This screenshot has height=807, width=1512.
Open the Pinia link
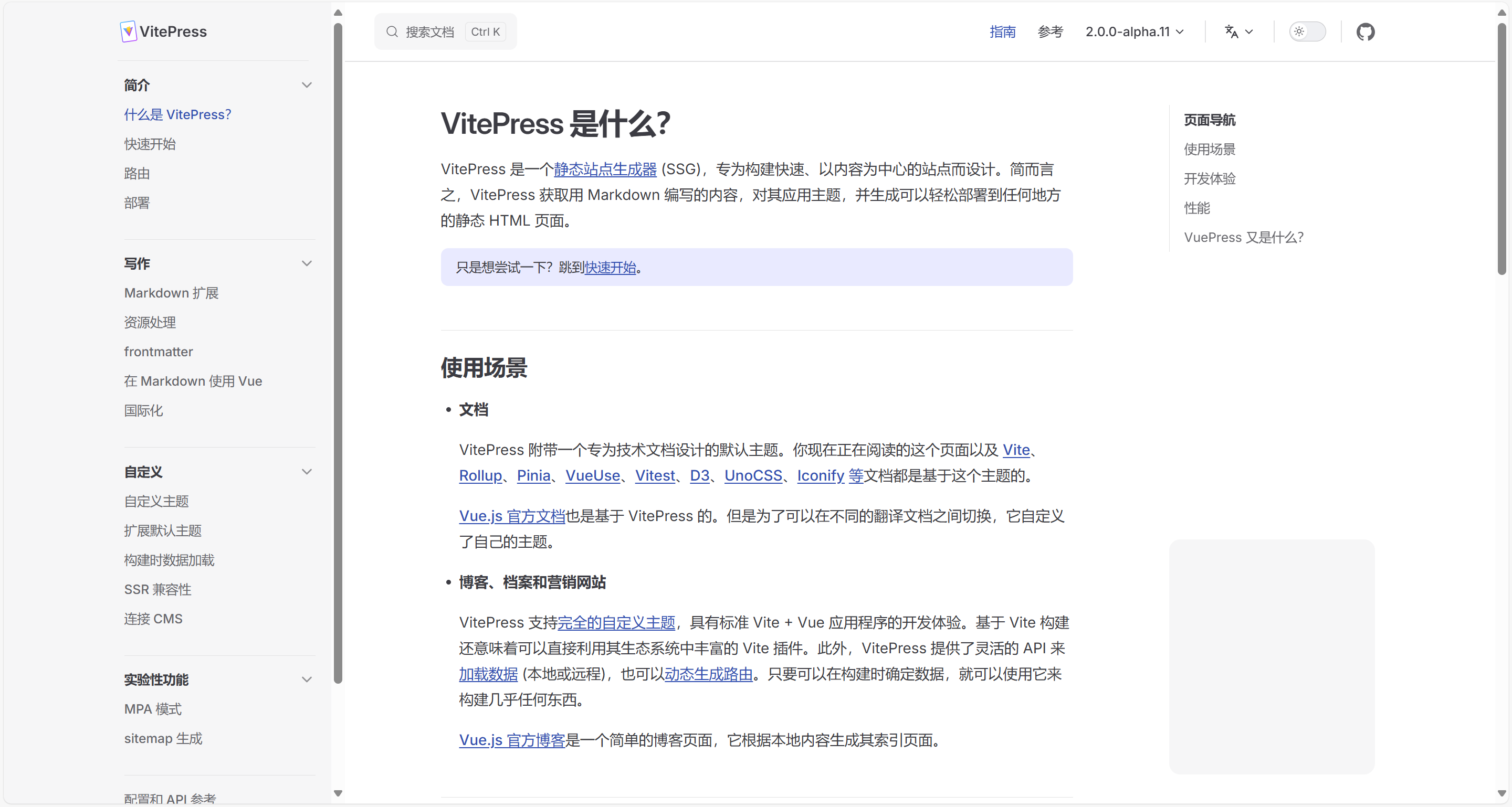point(533,475)
